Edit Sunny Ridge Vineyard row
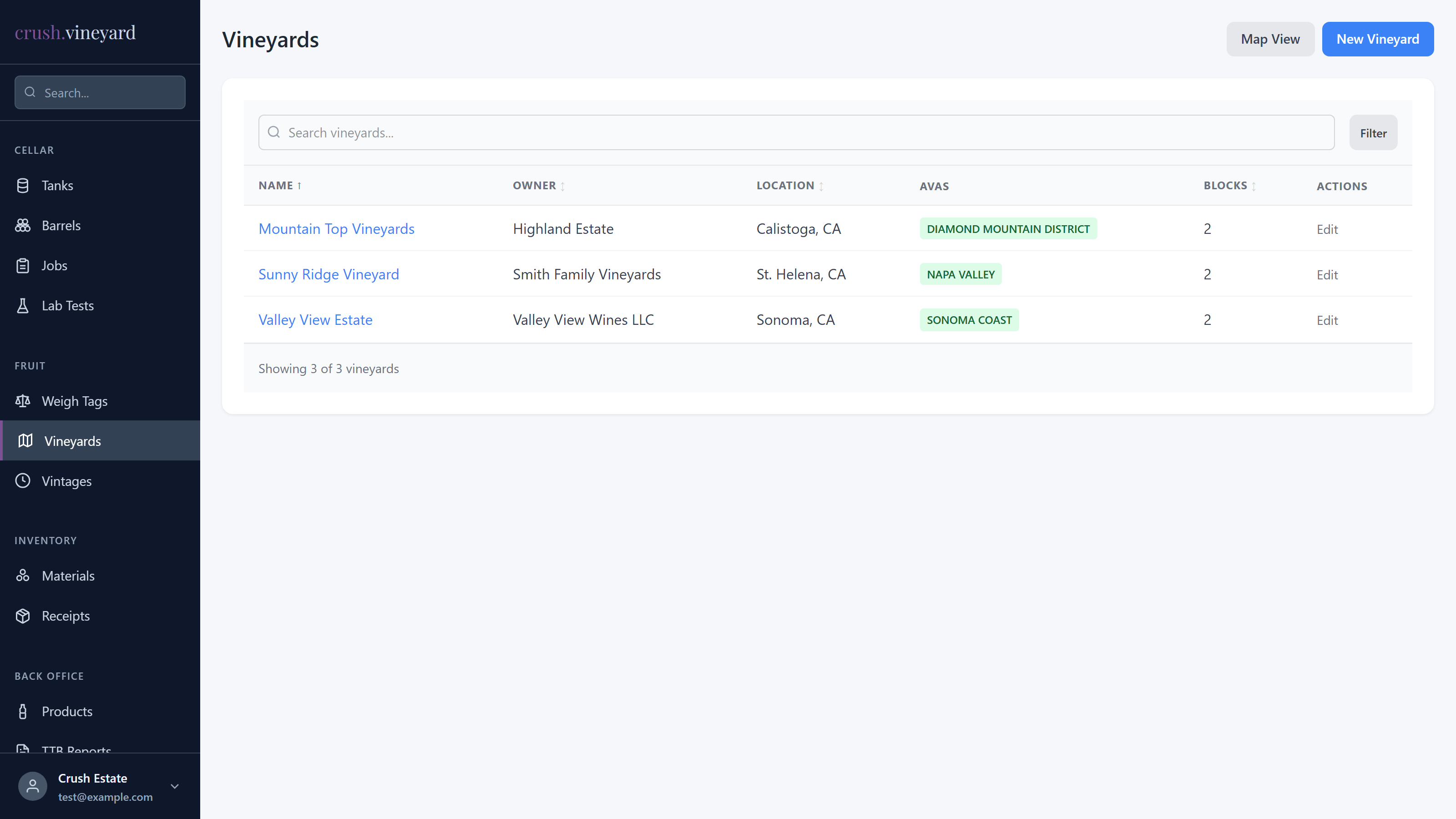The image size is (1456, 819). [x=1327, y=275]
